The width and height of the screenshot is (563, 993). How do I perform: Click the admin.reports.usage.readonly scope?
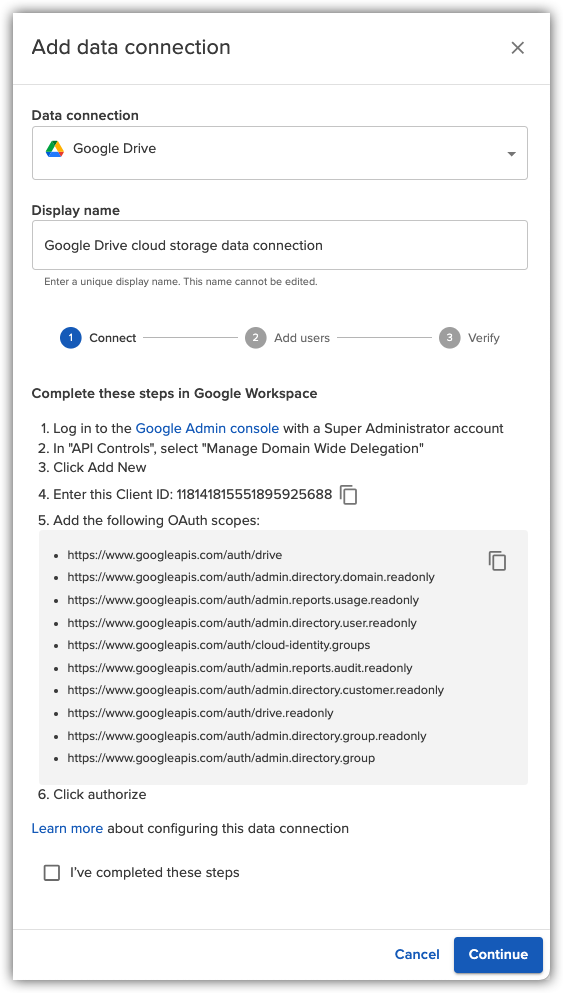(x=243, y=600)
